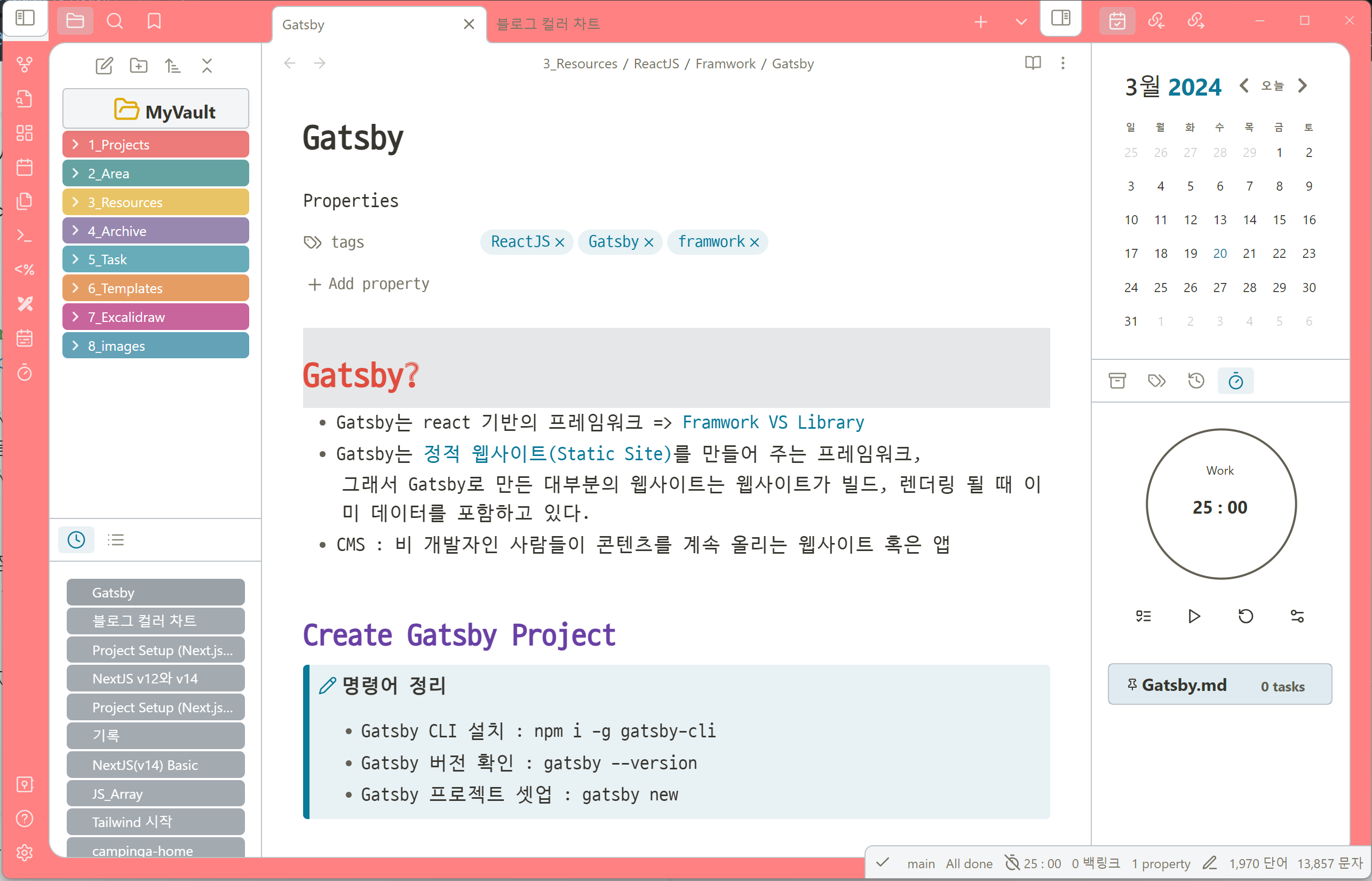The image size is (1372, 881).
Task: Expand the 4_Archive folder
Action: point(155,231)
